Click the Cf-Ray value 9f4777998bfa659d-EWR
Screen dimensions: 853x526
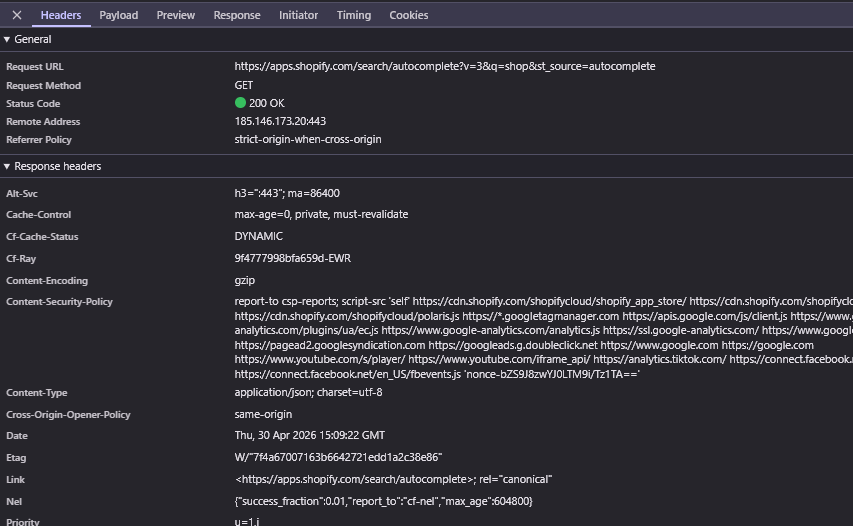(293, 258)
